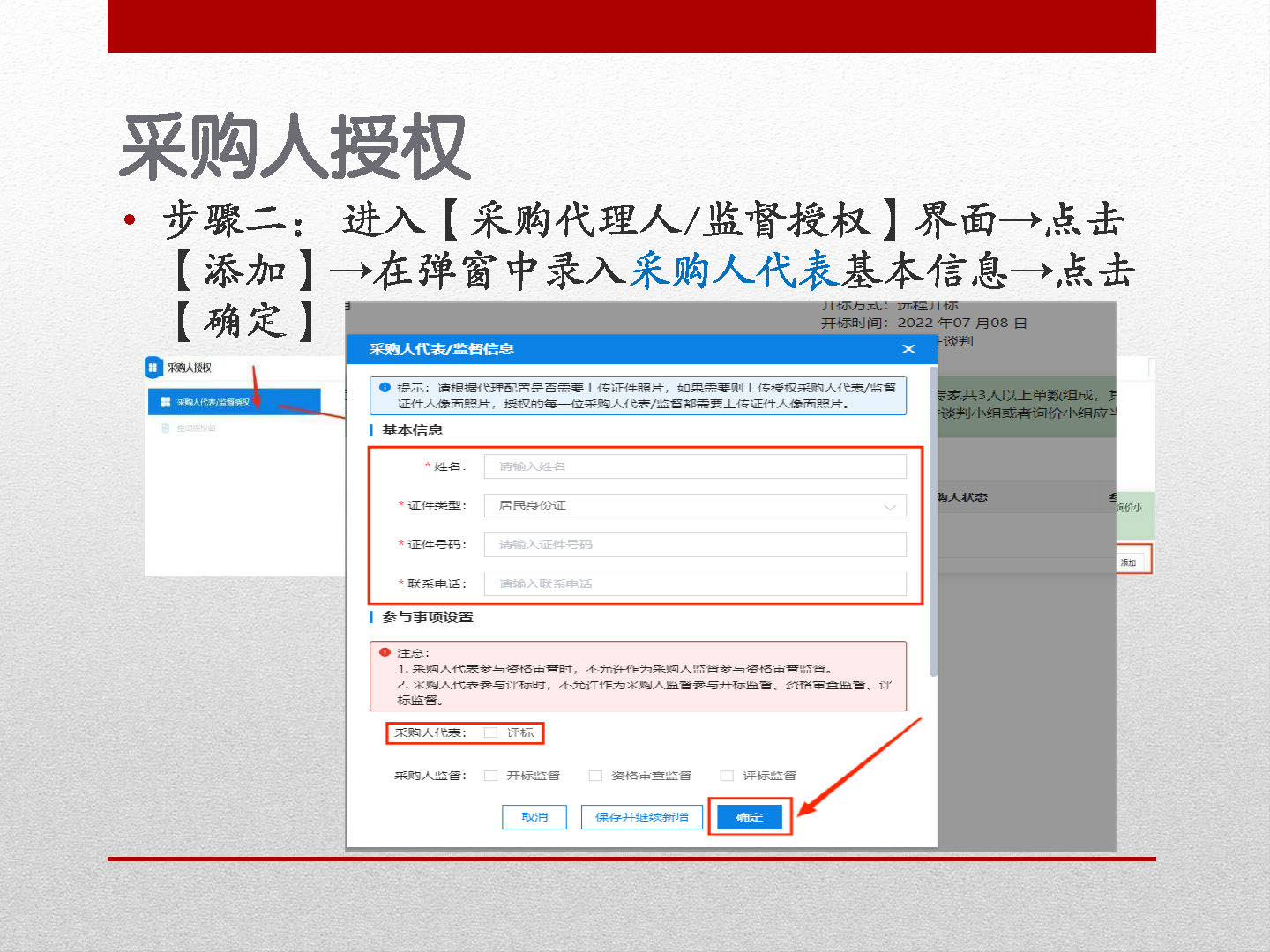Focus the 姓名 input field
Screen dimensions: 1270x952
pyautogui.click(x=694, y=466)
